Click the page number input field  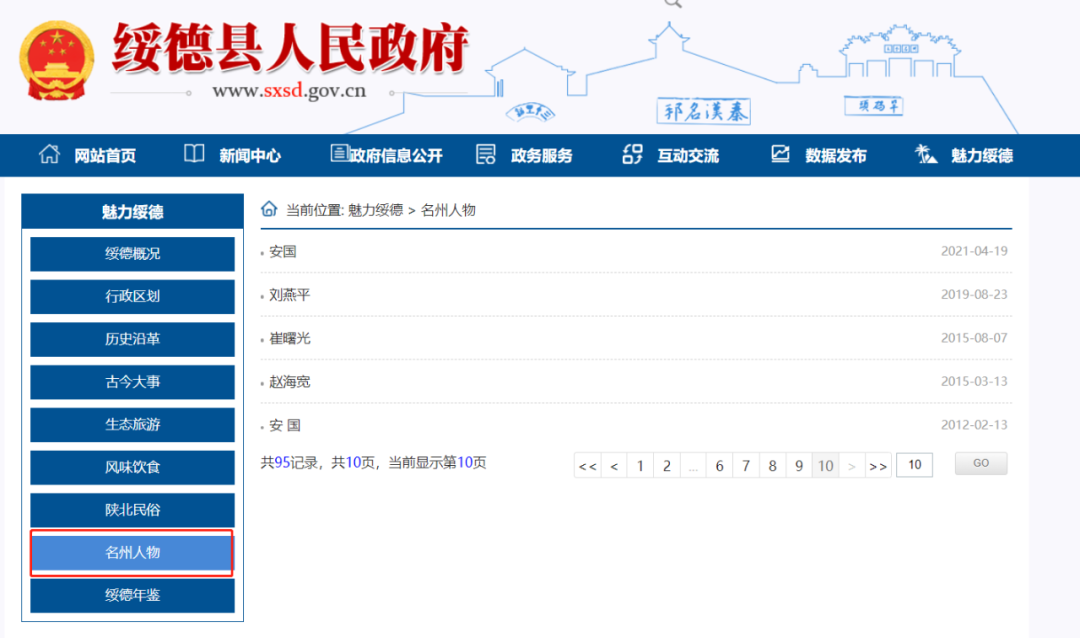point(915,465)
